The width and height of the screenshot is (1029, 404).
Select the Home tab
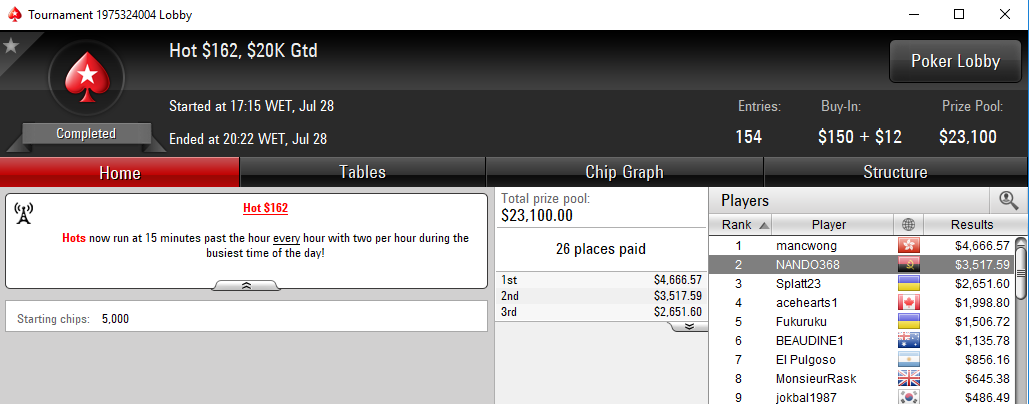point(119,172)
